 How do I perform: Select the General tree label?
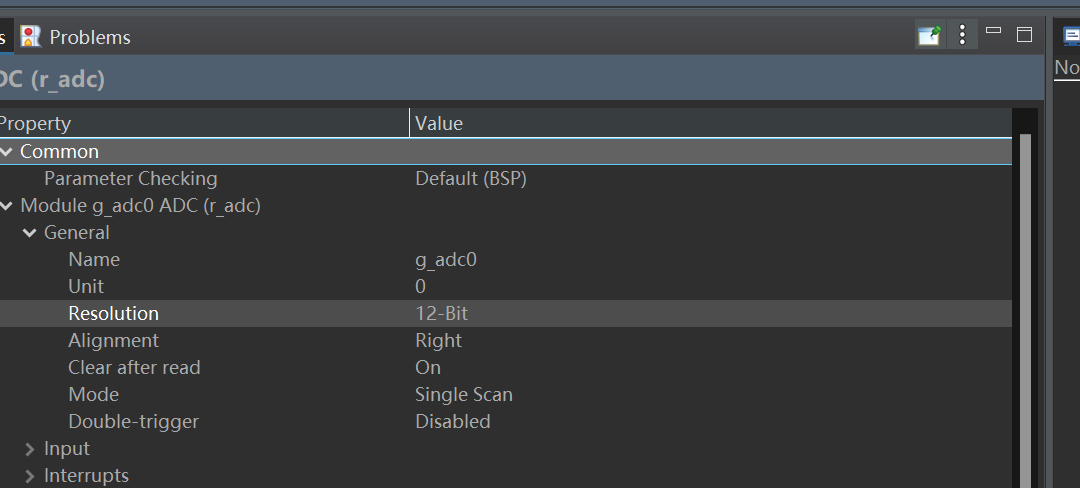pos(76,233)
